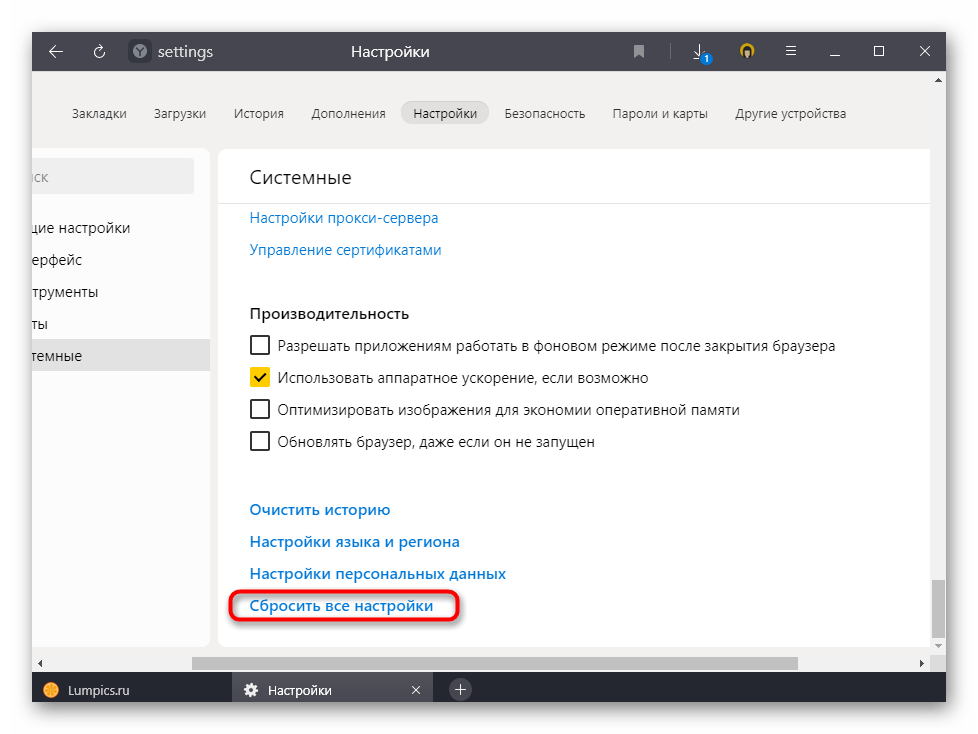
Task: Open the История section
Action: (x=259, y=113)
